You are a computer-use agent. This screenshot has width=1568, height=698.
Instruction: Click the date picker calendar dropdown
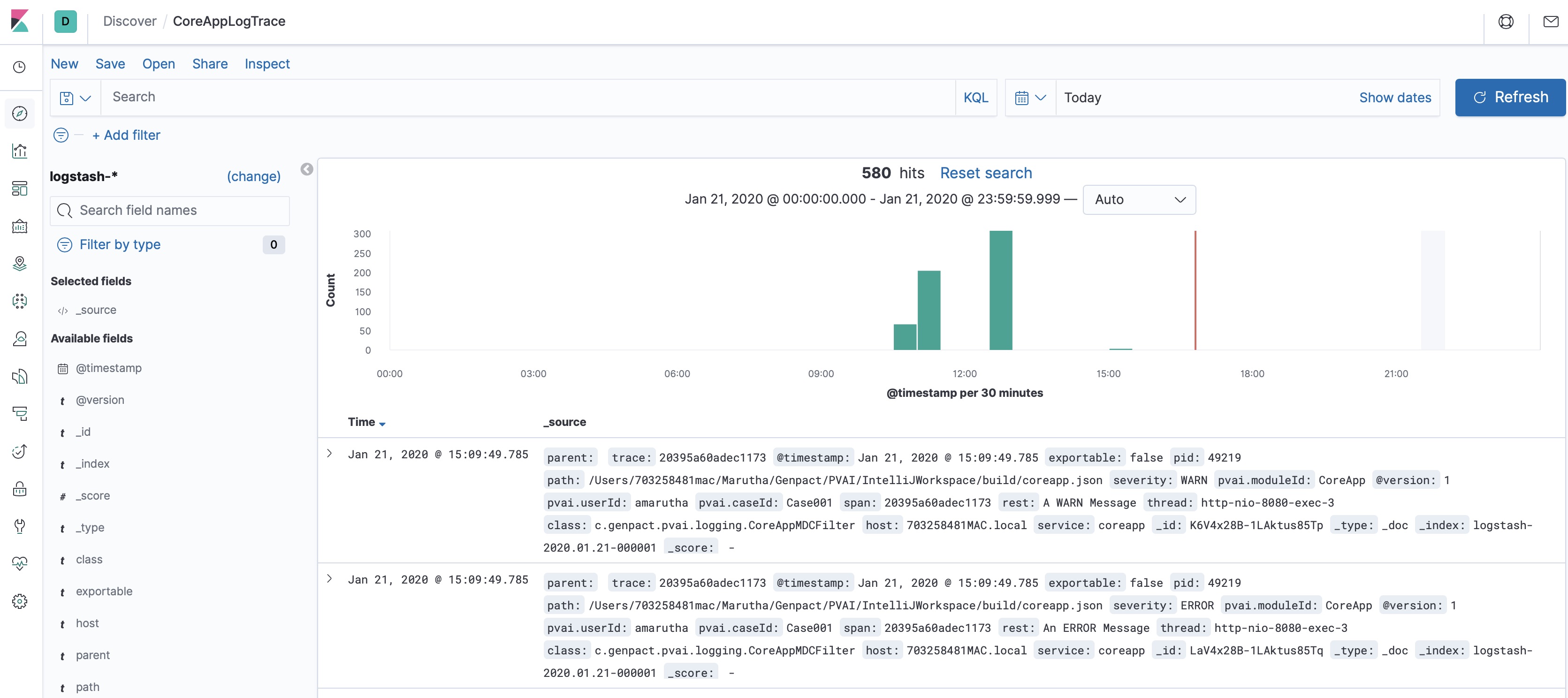[1029, 97]
